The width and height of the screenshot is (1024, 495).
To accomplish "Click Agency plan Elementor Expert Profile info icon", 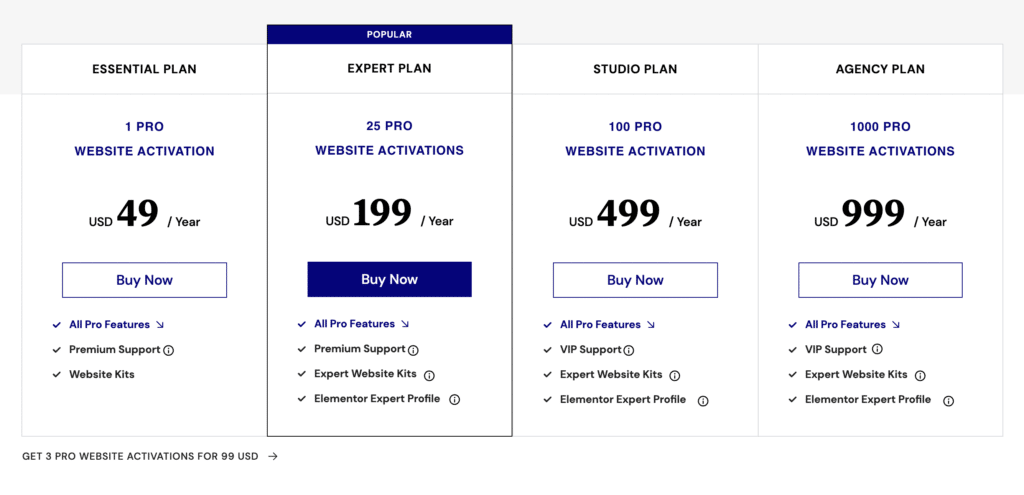I will (948, 401).
